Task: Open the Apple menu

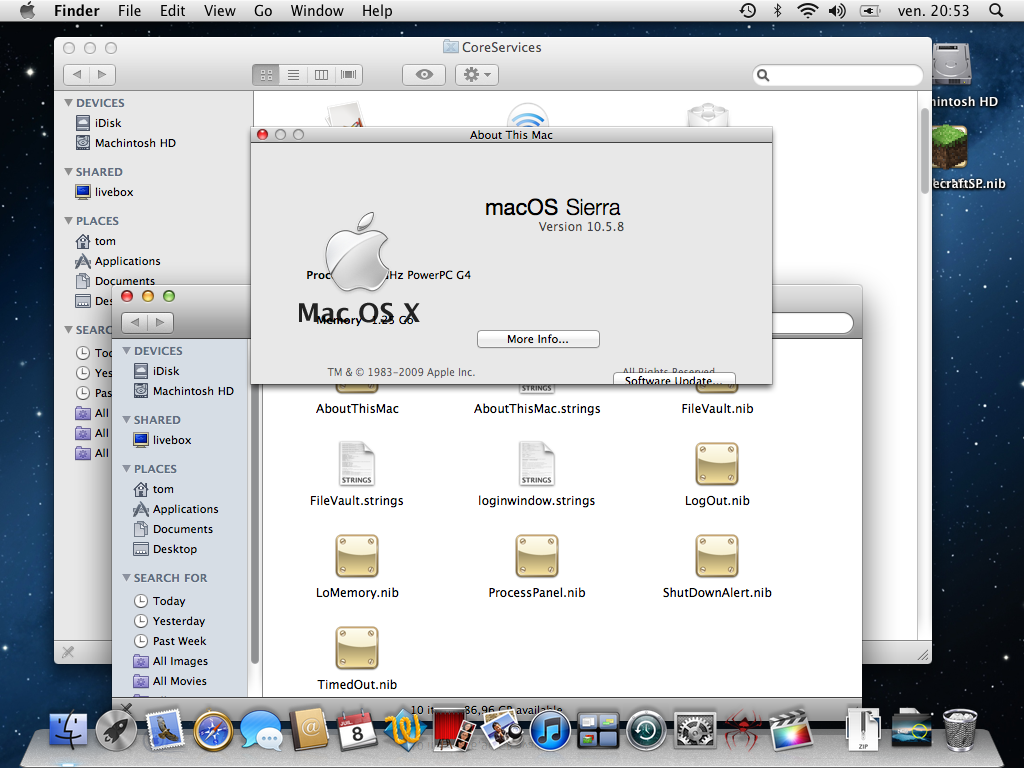Action: (27, 10)
